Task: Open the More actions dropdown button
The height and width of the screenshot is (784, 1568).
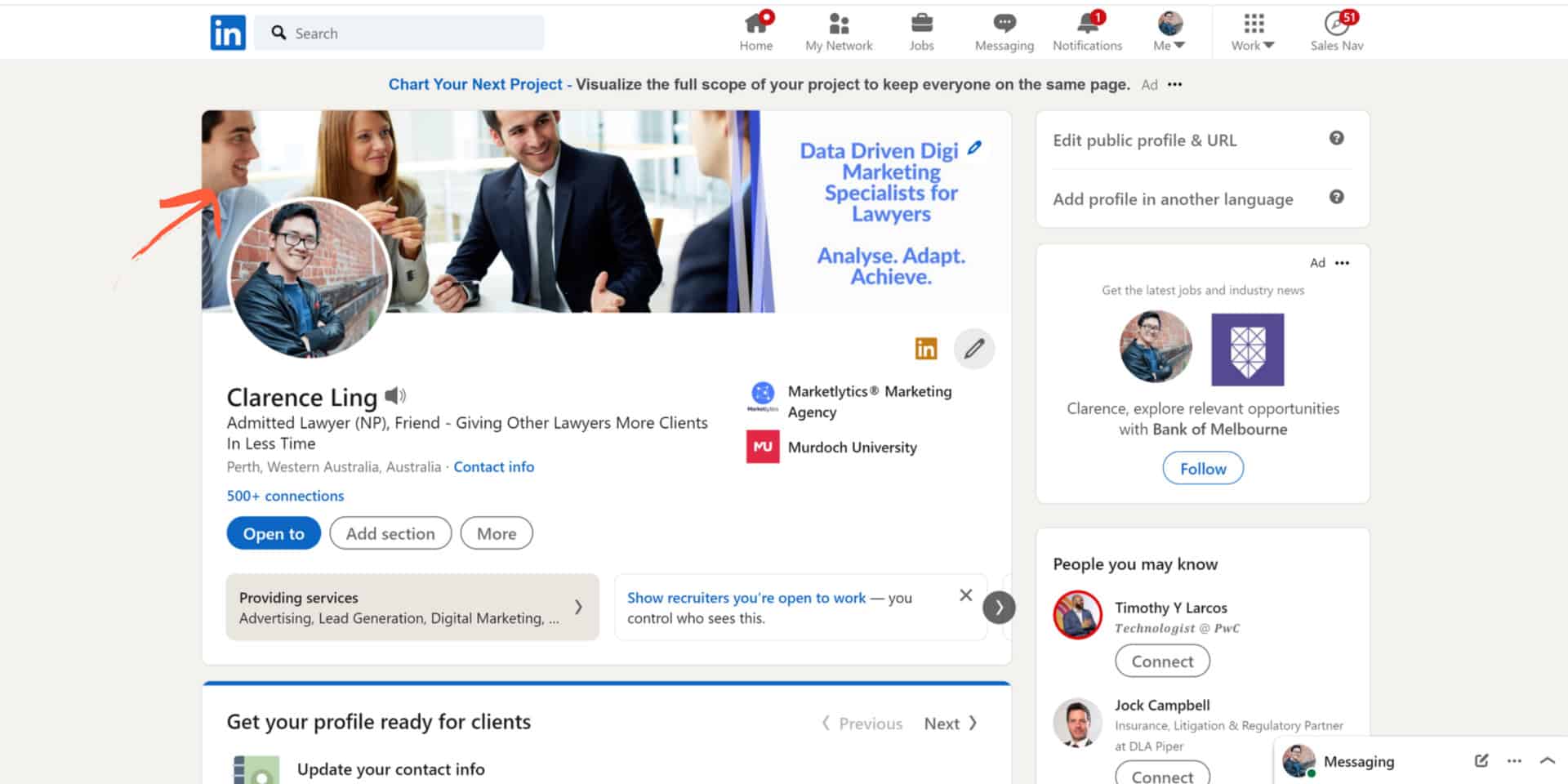Action: (x=497, y=533)
